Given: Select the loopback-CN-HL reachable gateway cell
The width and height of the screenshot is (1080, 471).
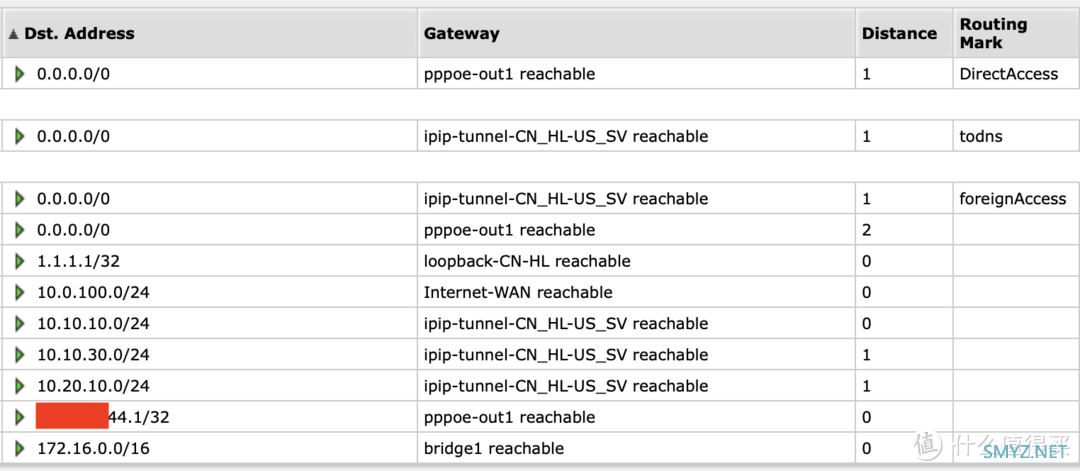Looking at the screenshot, I should pos(636,261).
